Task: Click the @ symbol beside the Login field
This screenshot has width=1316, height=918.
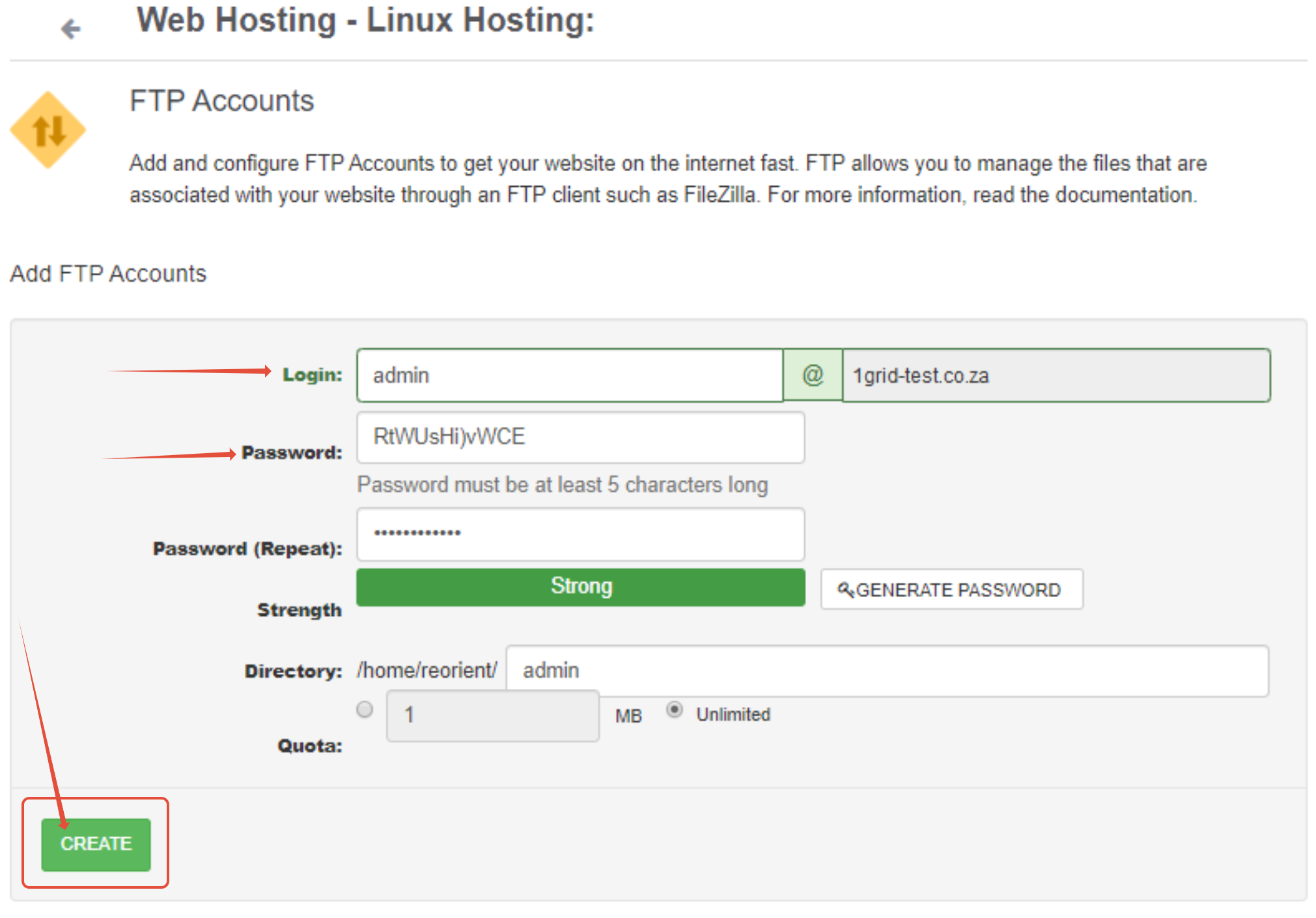Action: coord(813,376)
